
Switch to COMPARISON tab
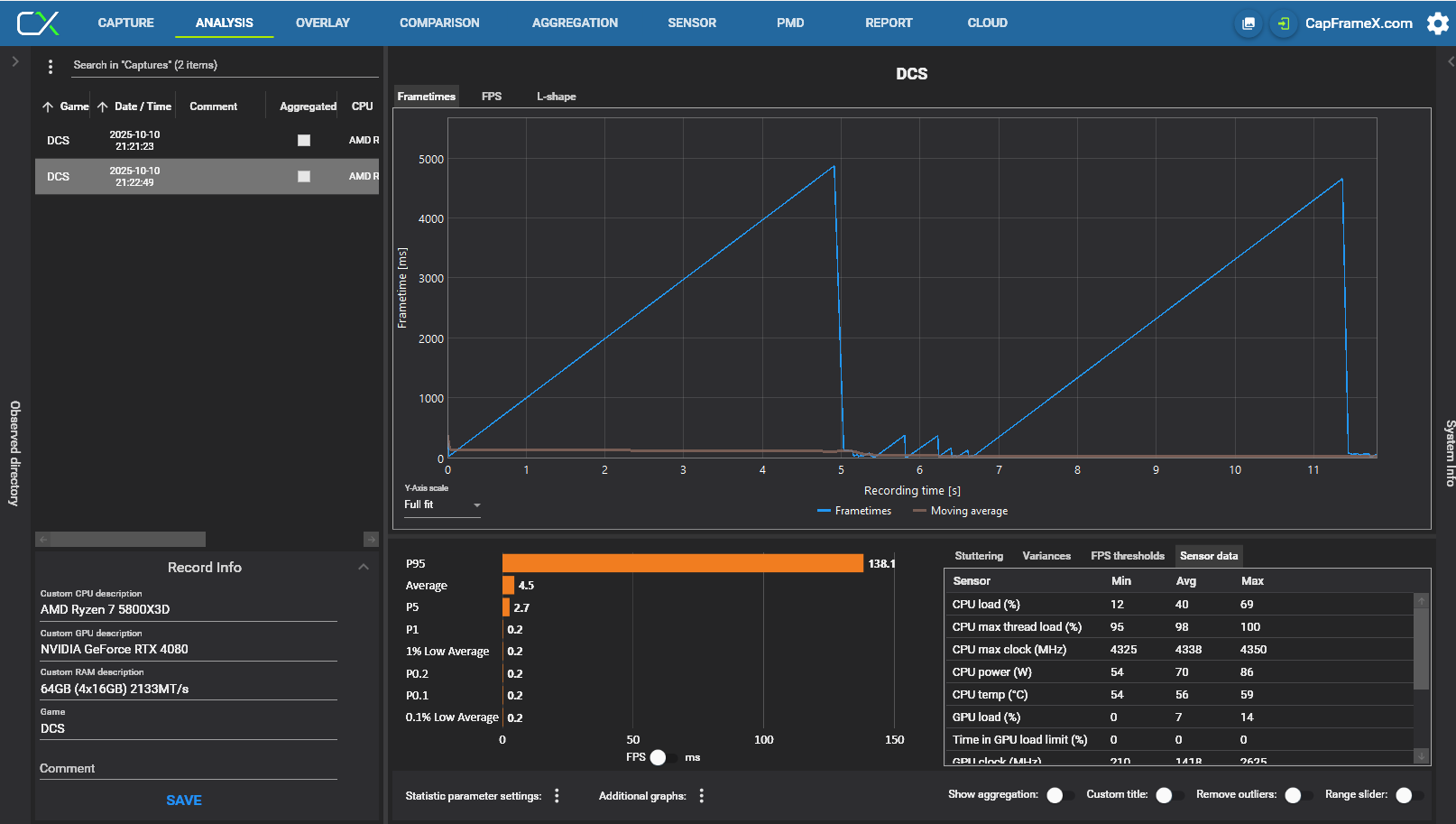439,23
